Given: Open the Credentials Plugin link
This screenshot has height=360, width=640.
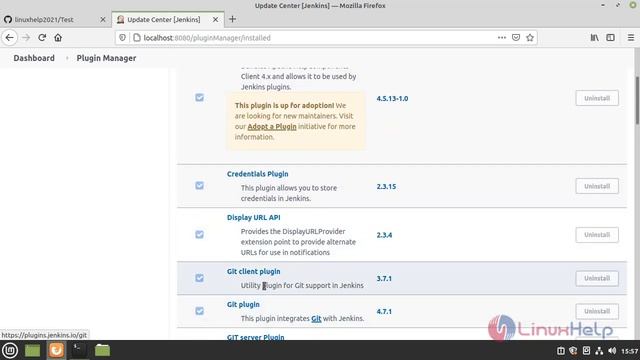Looking at the screenshot, I should [258, 174].
